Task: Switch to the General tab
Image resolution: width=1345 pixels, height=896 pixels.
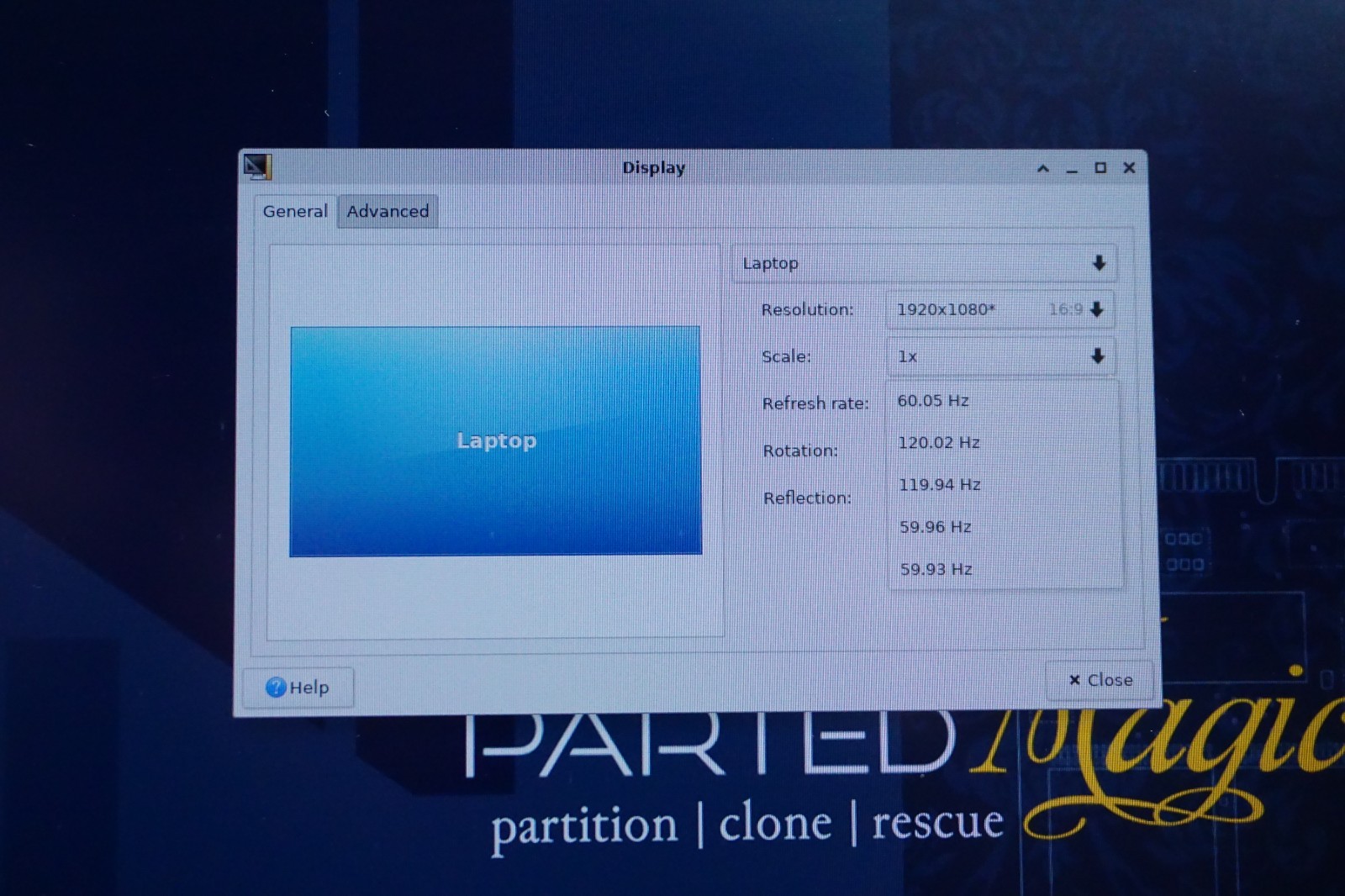Action: pyautogui.click(x=295, y=211)
